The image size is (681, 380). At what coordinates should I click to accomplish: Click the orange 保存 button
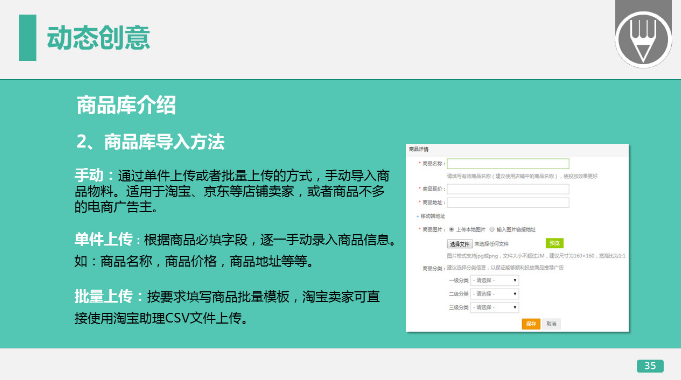tap(531, 324)
